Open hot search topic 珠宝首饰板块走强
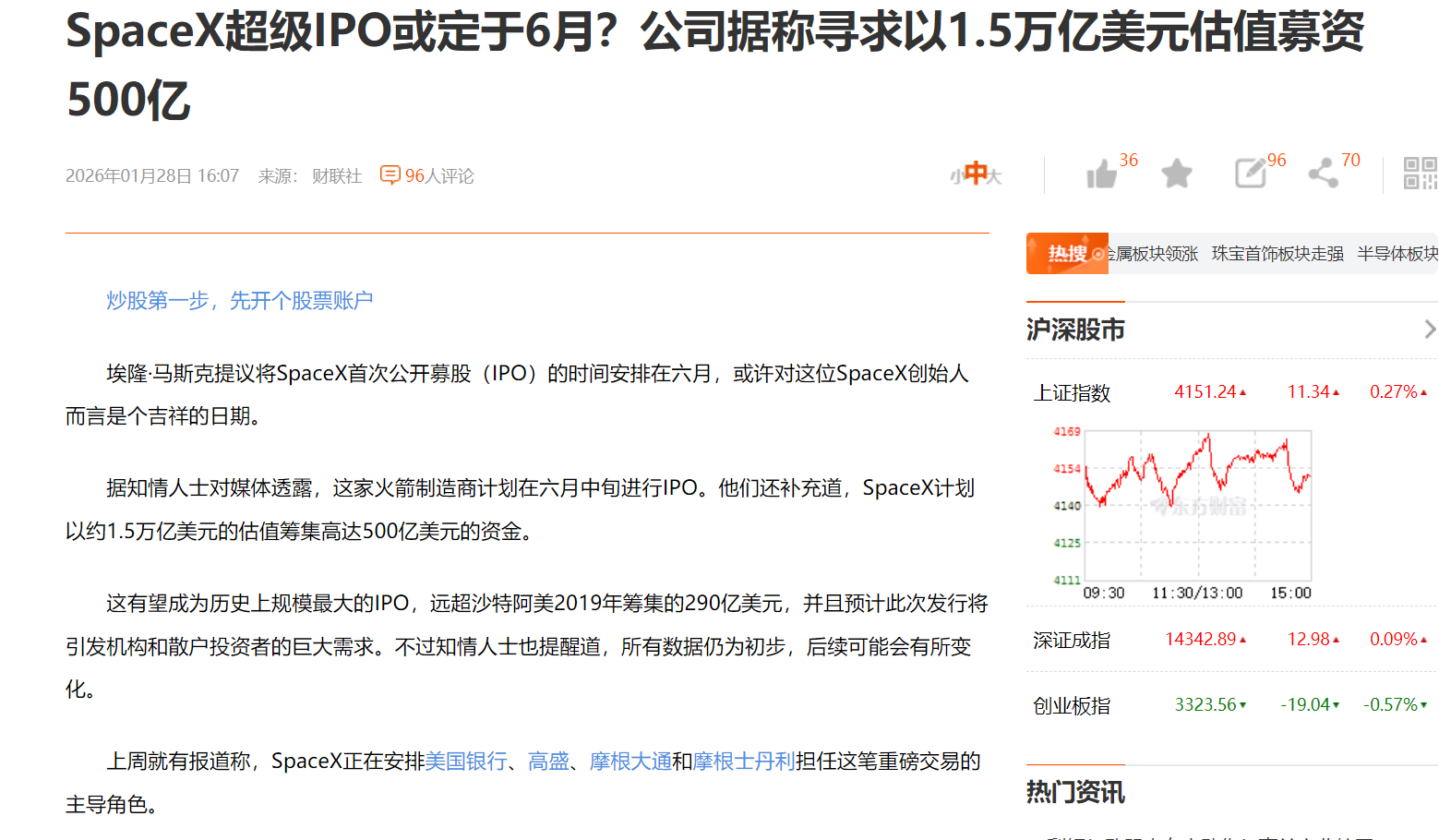1439x840 pixels. [x=1277, y=254]
